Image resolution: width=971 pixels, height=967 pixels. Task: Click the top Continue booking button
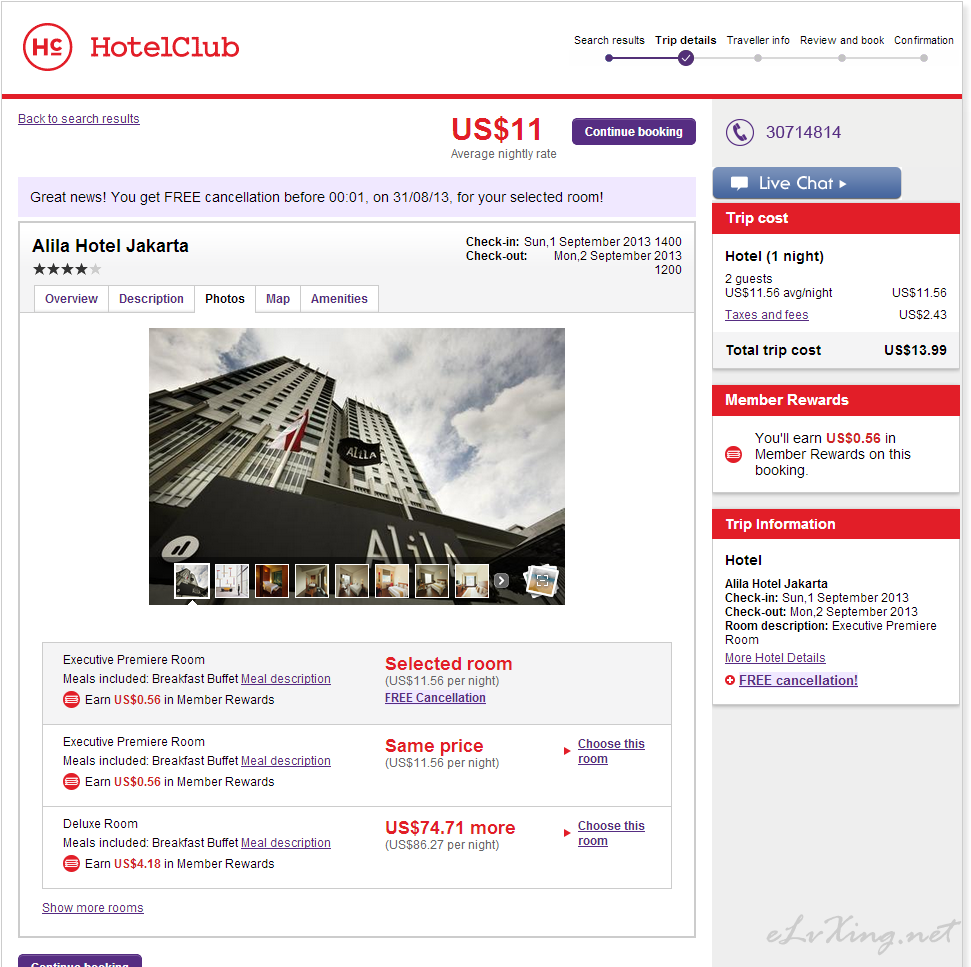coord(634,132)
